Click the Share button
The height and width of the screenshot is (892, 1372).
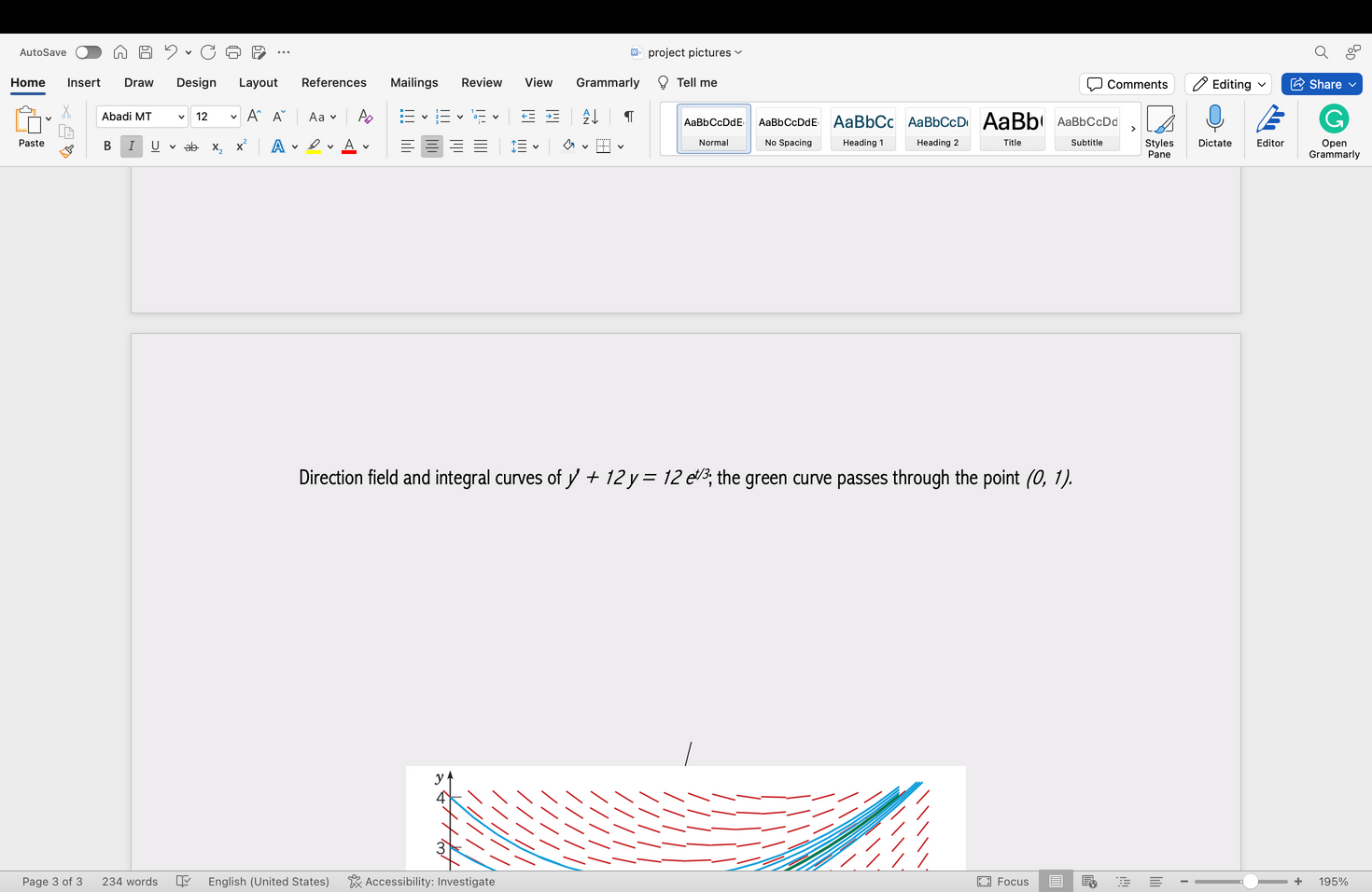coord(1321,84)
